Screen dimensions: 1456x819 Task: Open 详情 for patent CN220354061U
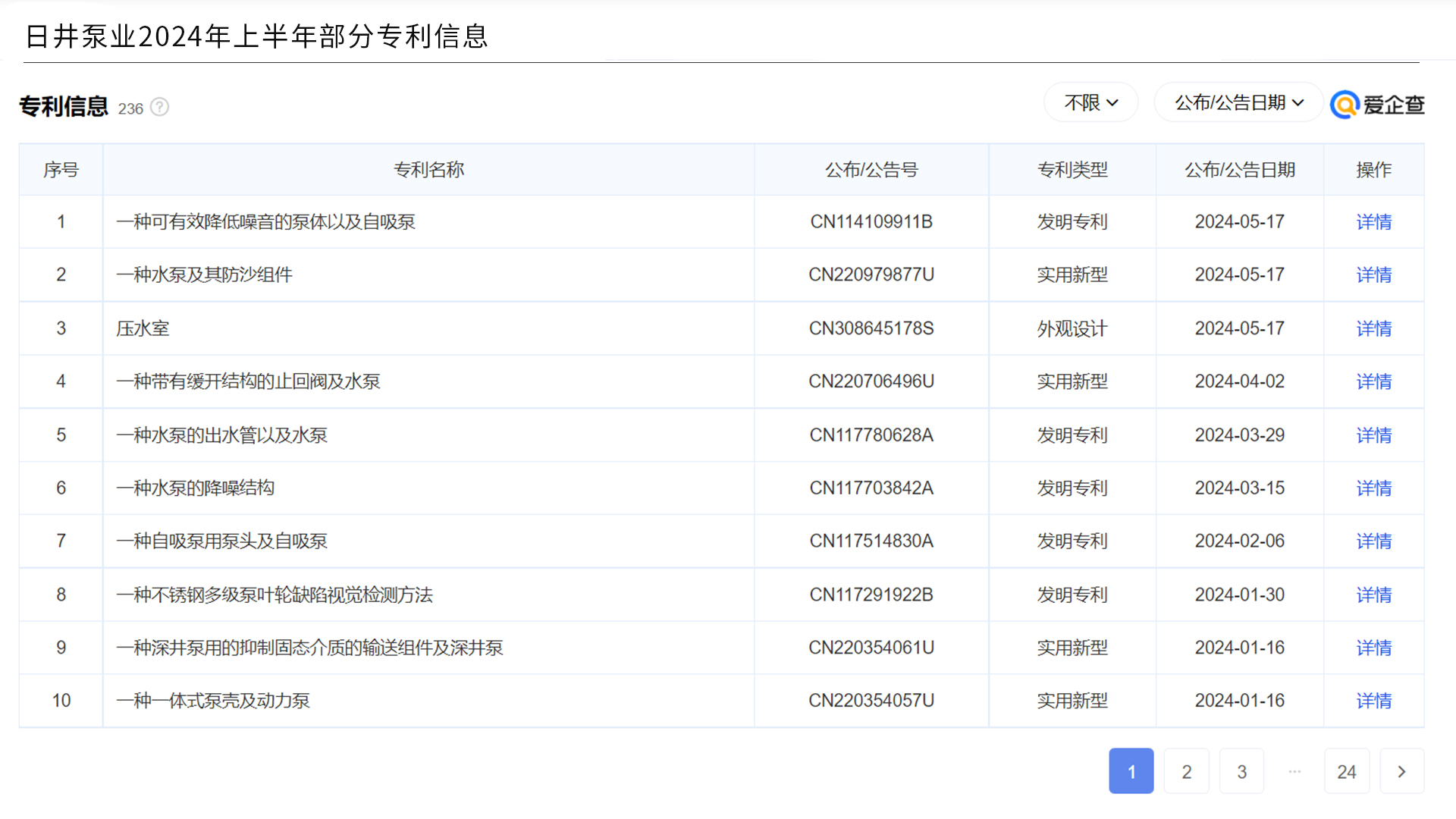point(1373,648)
